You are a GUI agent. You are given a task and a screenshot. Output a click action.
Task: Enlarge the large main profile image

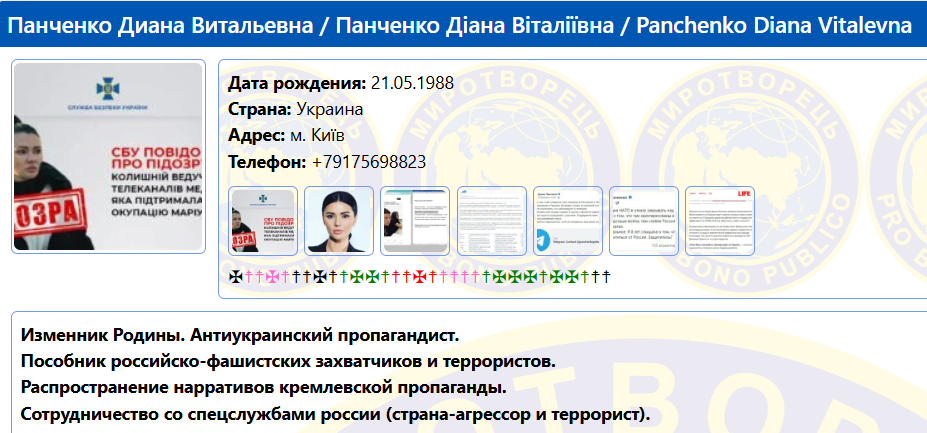(x=108, y=156)
